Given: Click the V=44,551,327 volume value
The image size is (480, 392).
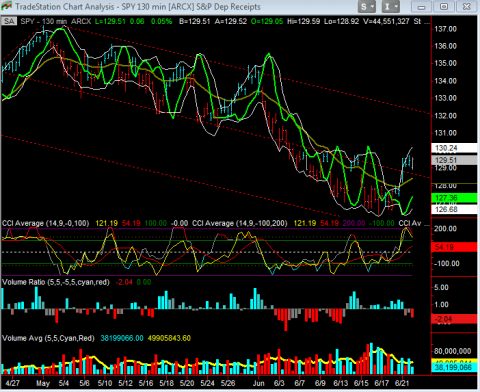Looking at the screenshot, I should pyautogui.click(x=386, y=21).
